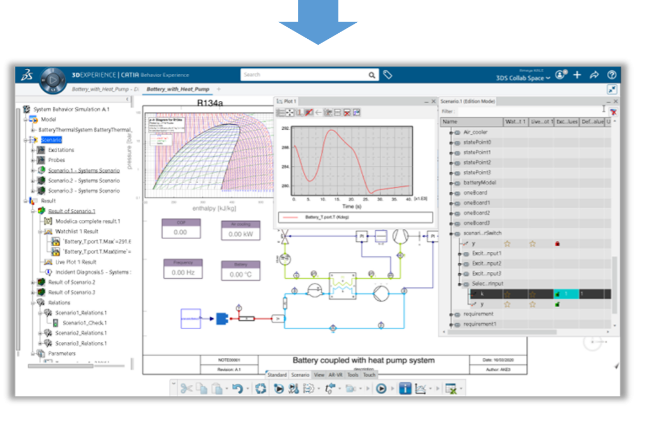Image resolution: width=654 pixels, height=425 pixels.
Task: Click the fit-all icon in Plot toolbar
Action: click(x=289, y=113)
